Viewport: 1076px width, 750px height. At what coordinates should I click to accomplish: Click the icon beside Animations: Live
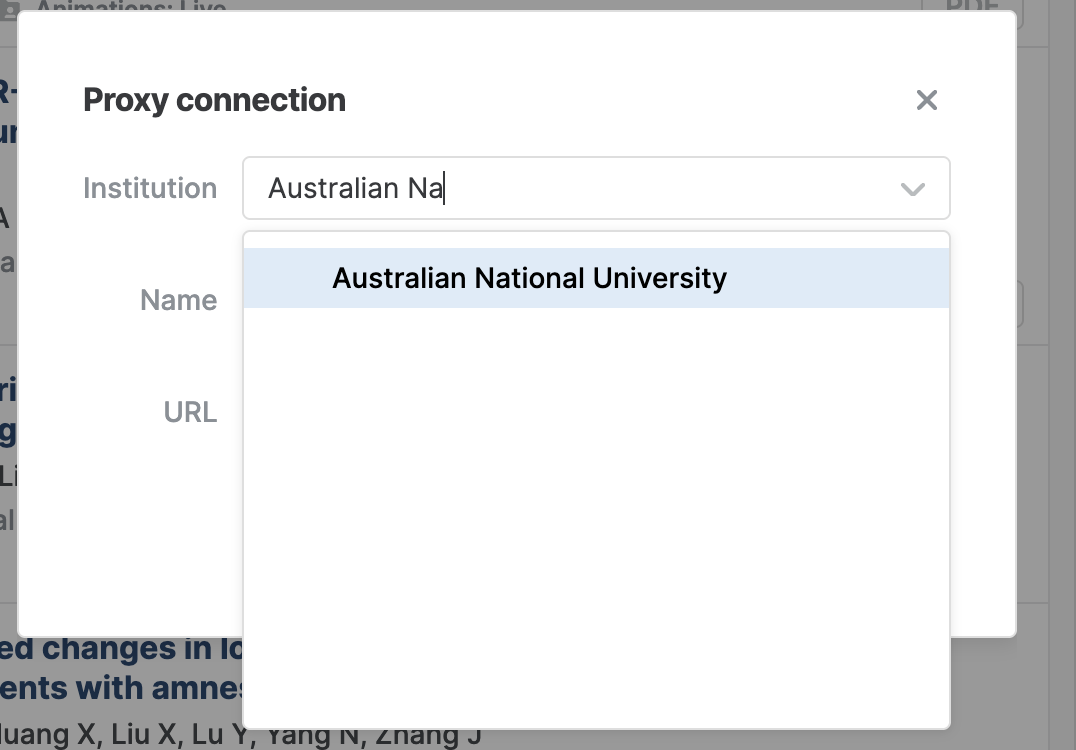pos(10,8)
